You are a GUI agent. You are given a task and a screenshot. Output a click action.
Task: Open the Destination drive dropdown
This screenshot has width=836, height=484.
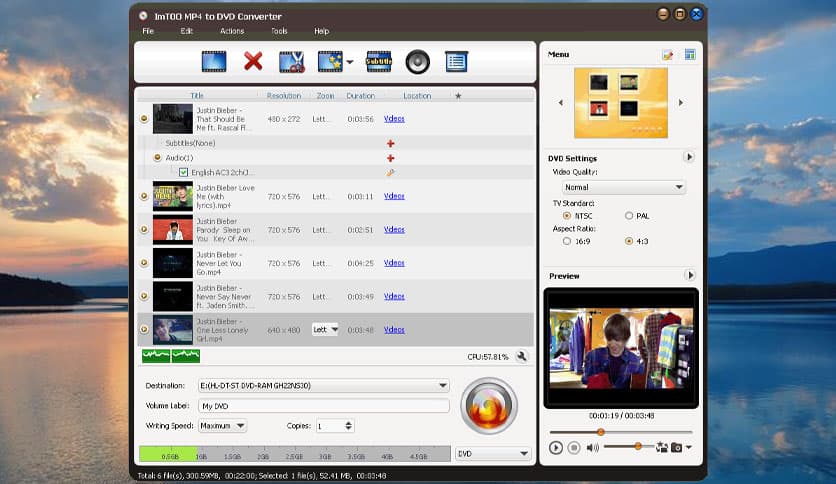(324, 385)
